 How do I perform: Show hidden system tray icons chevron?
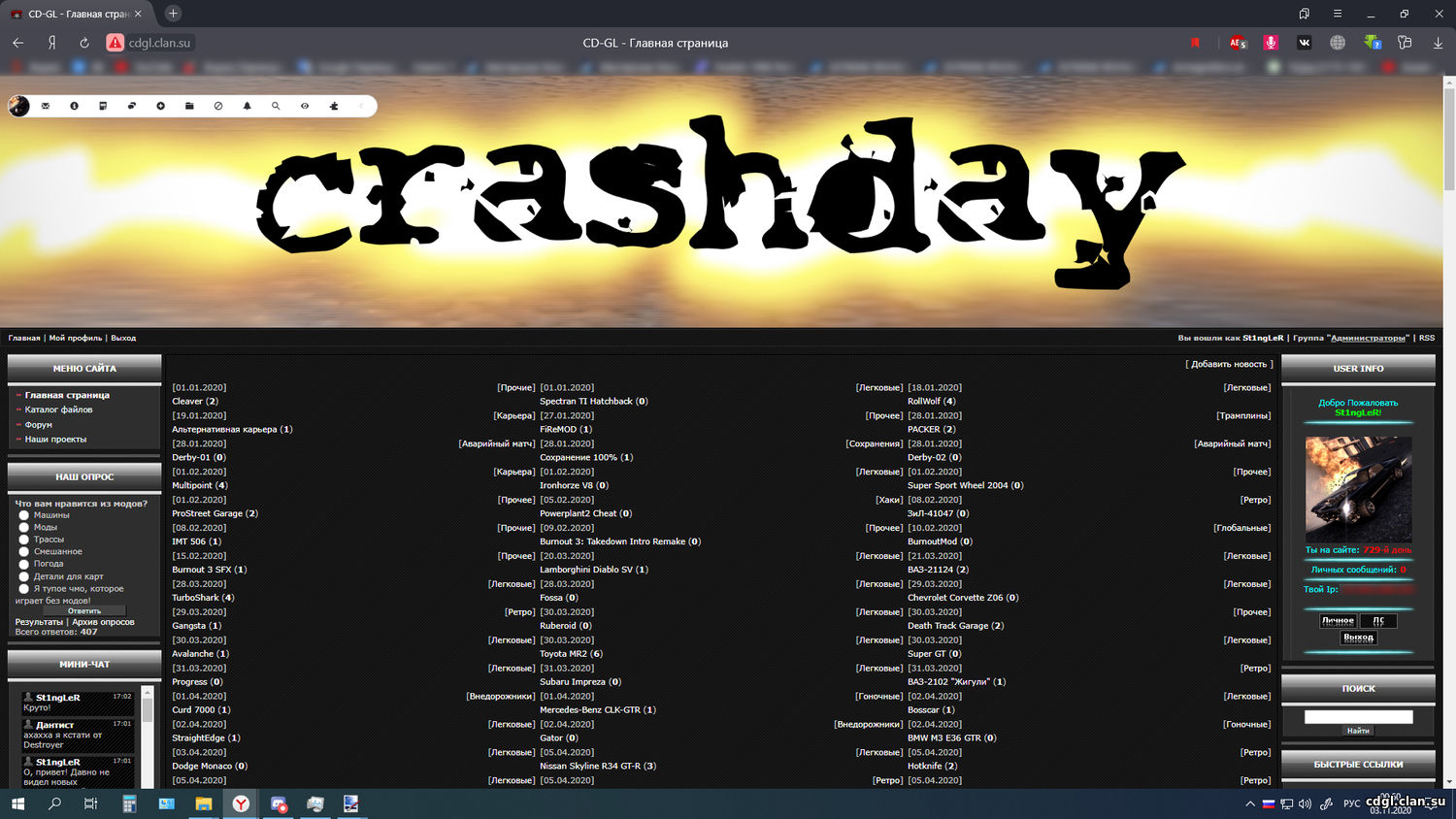coord(1250,804)
